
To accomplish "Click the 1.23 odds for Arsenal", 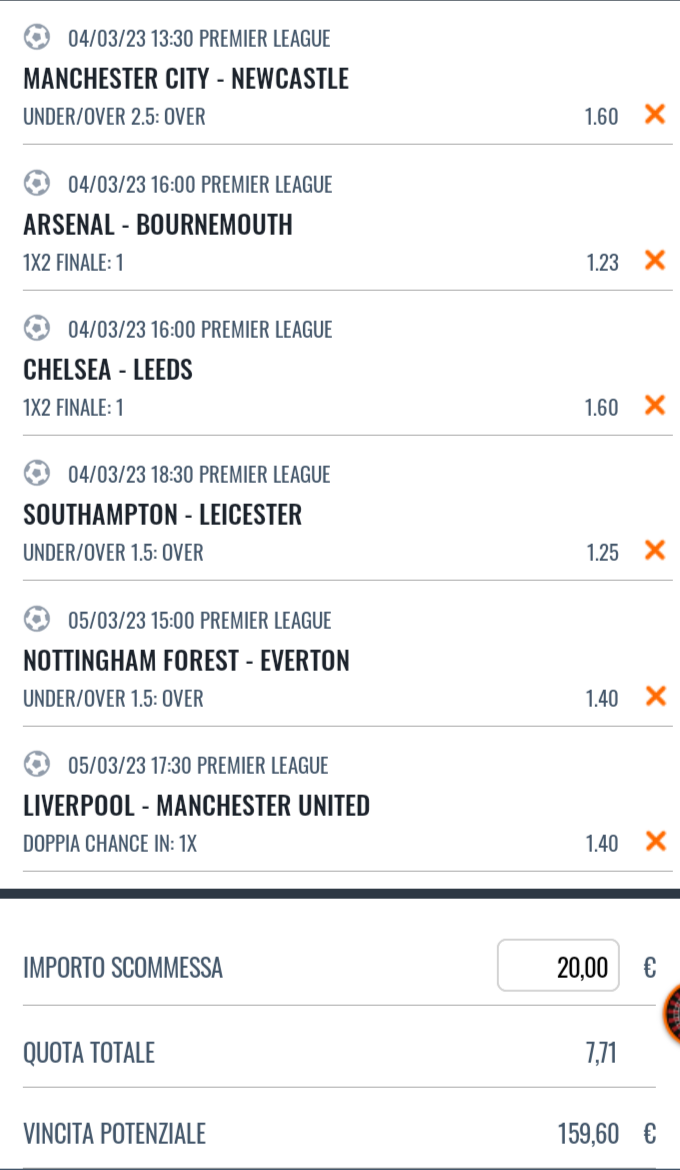I will click(602, 262).
